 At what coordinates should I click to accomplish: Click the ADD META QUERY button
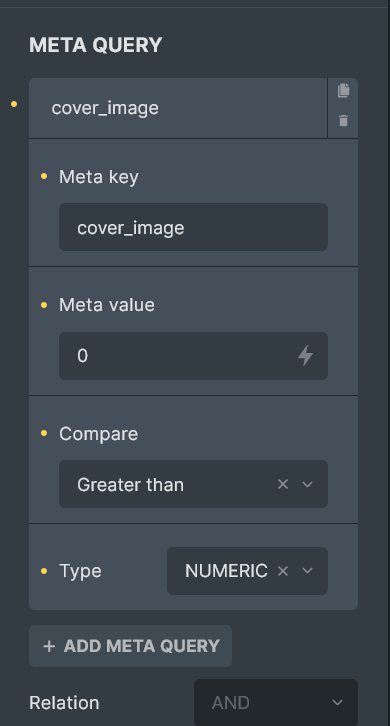pos(131,646)
